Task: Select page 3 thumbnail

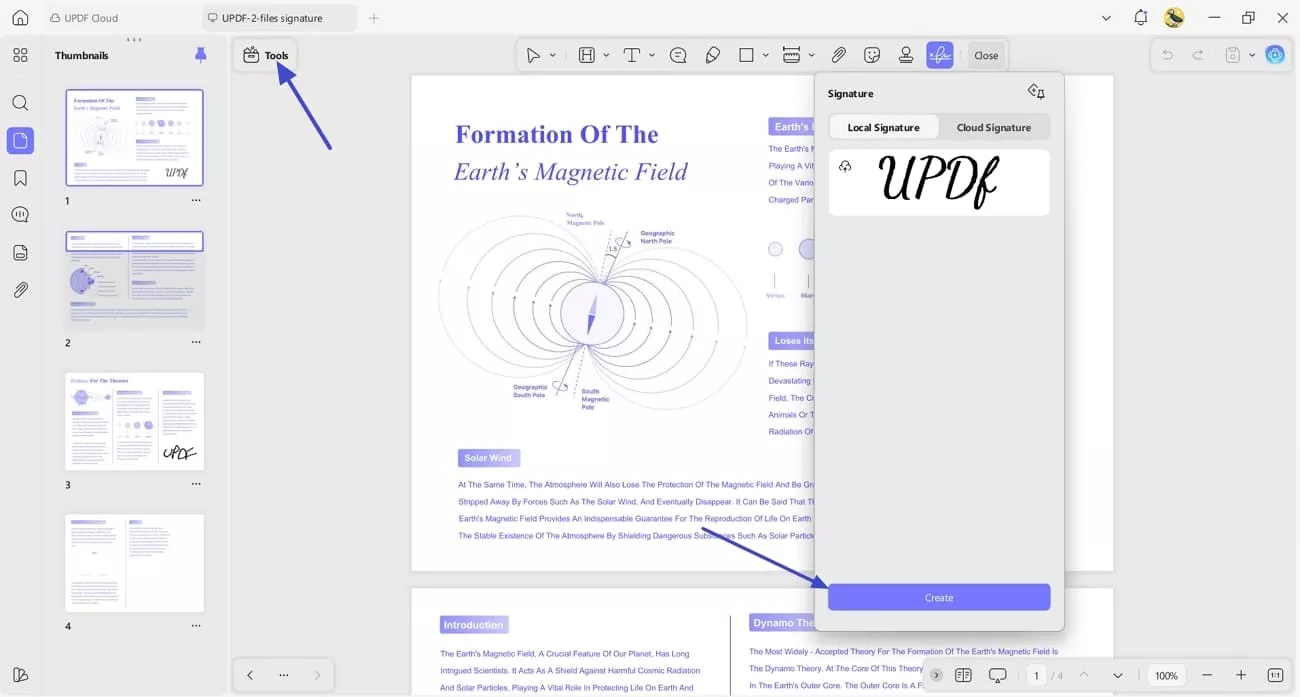Action: (134, 421)
